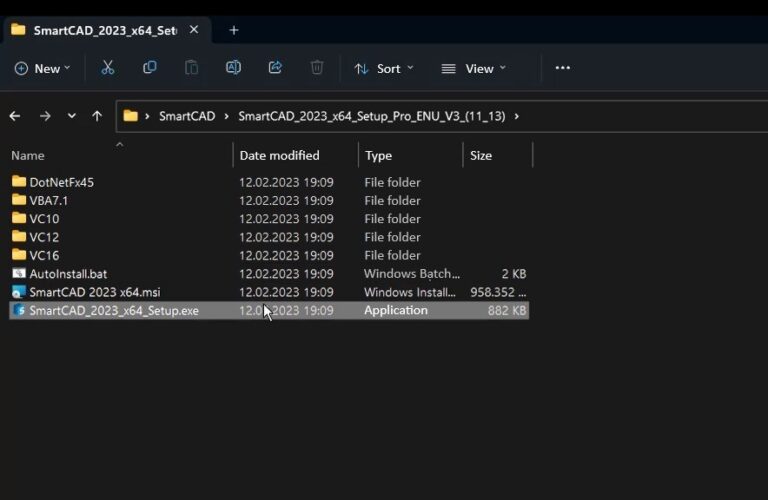Close the SmartCAD_2023_x64_Setup tab
768x500 pixels.
point(194,30)
